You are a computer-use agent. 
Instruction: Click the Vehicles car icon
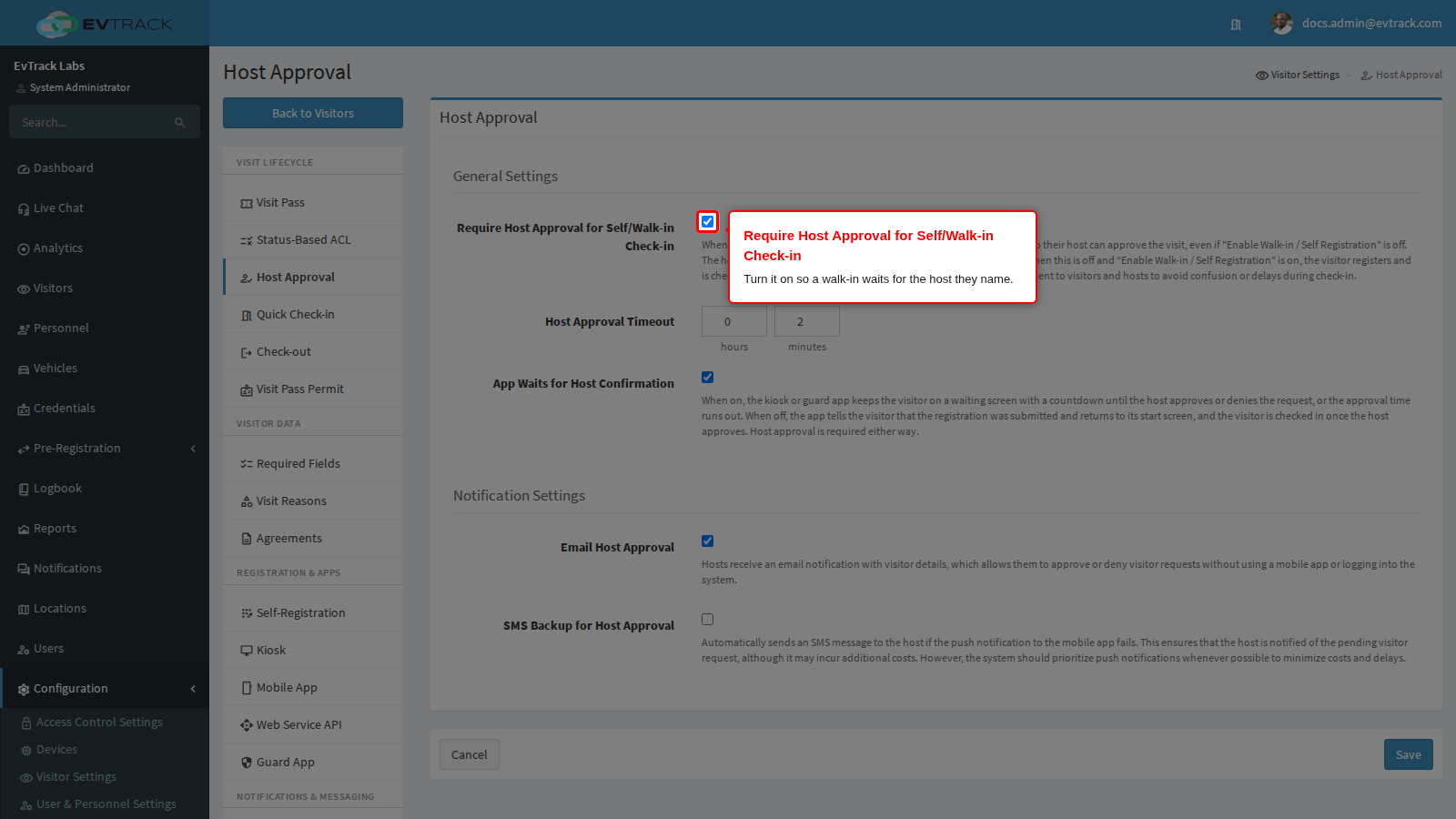click(24, 369)
